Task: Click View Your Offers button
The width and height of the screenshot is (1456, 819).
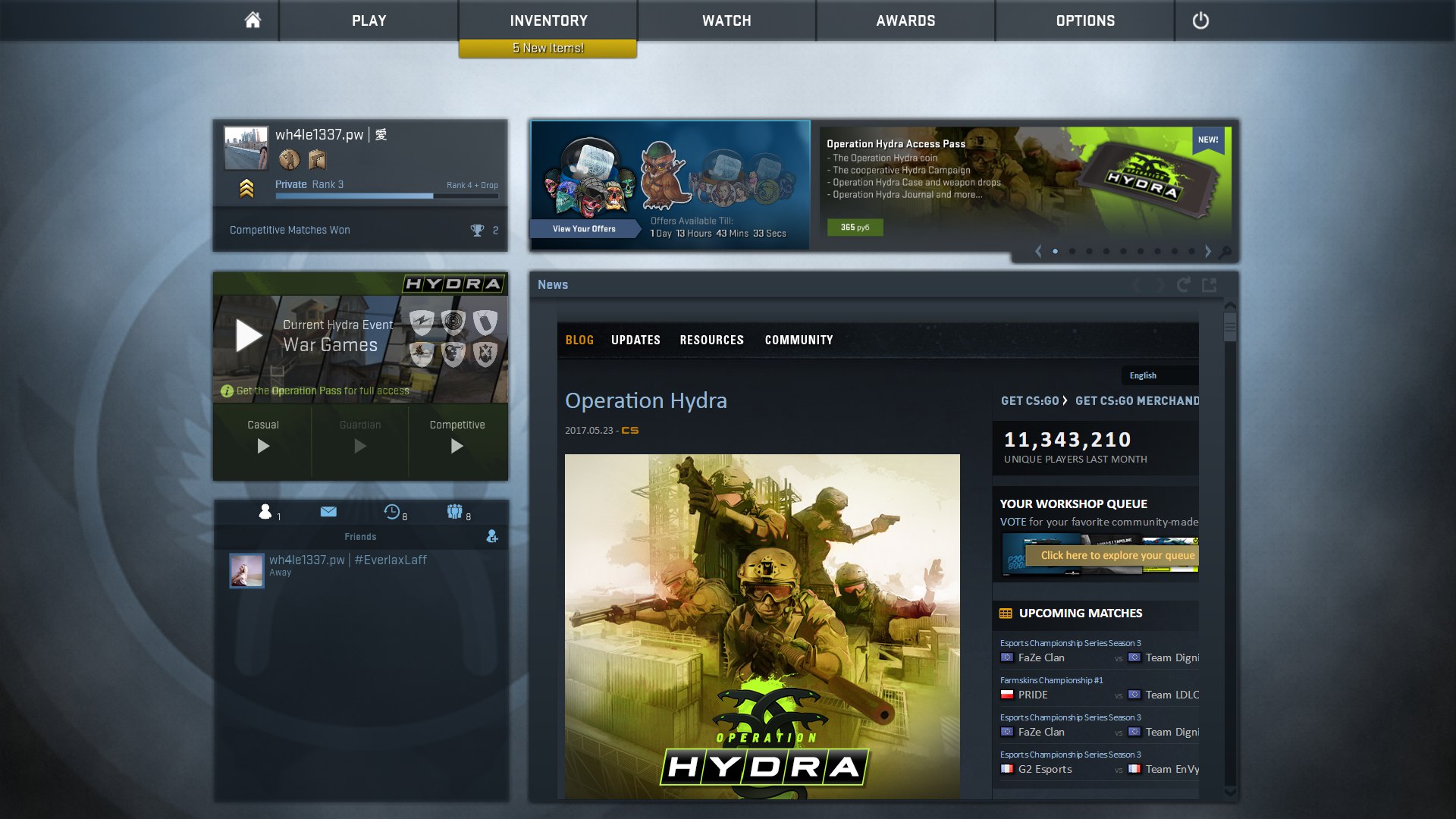Action: click(584, 228)
